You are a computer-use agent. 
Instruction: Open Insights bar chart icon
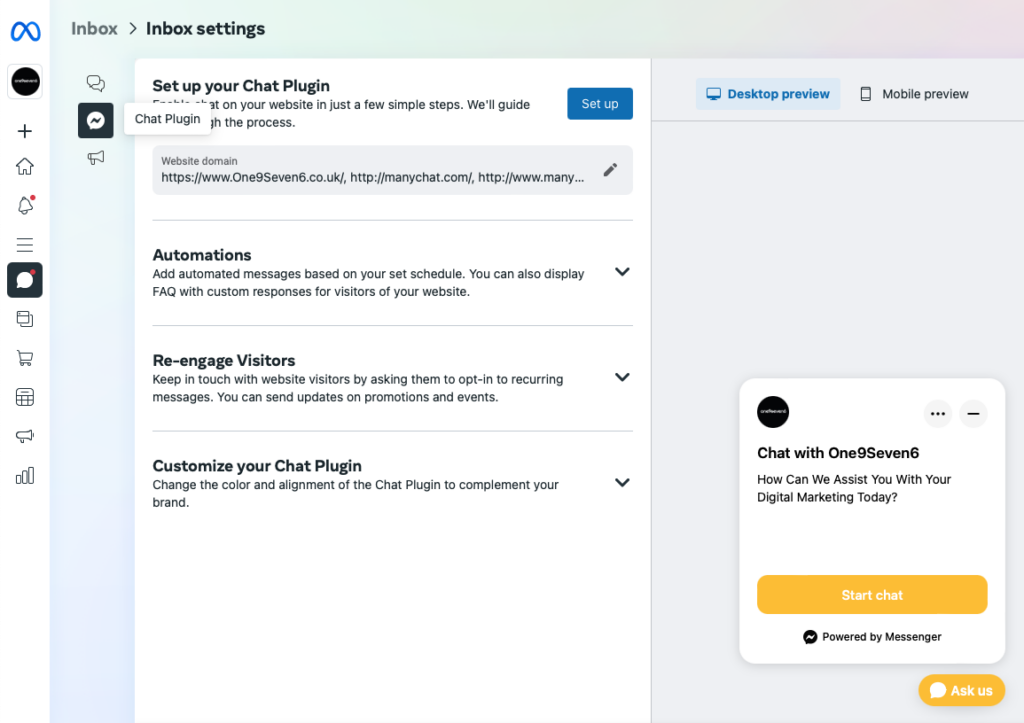point(25,476)
